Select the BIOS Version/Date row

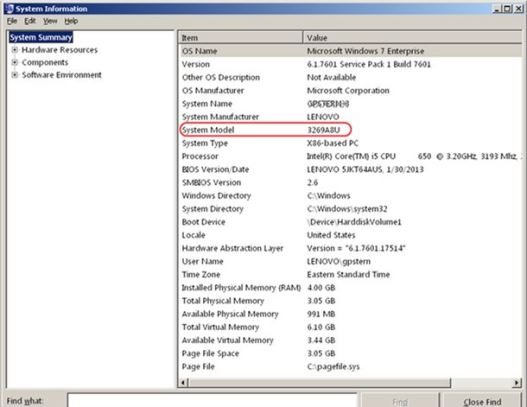coord(350,169)
